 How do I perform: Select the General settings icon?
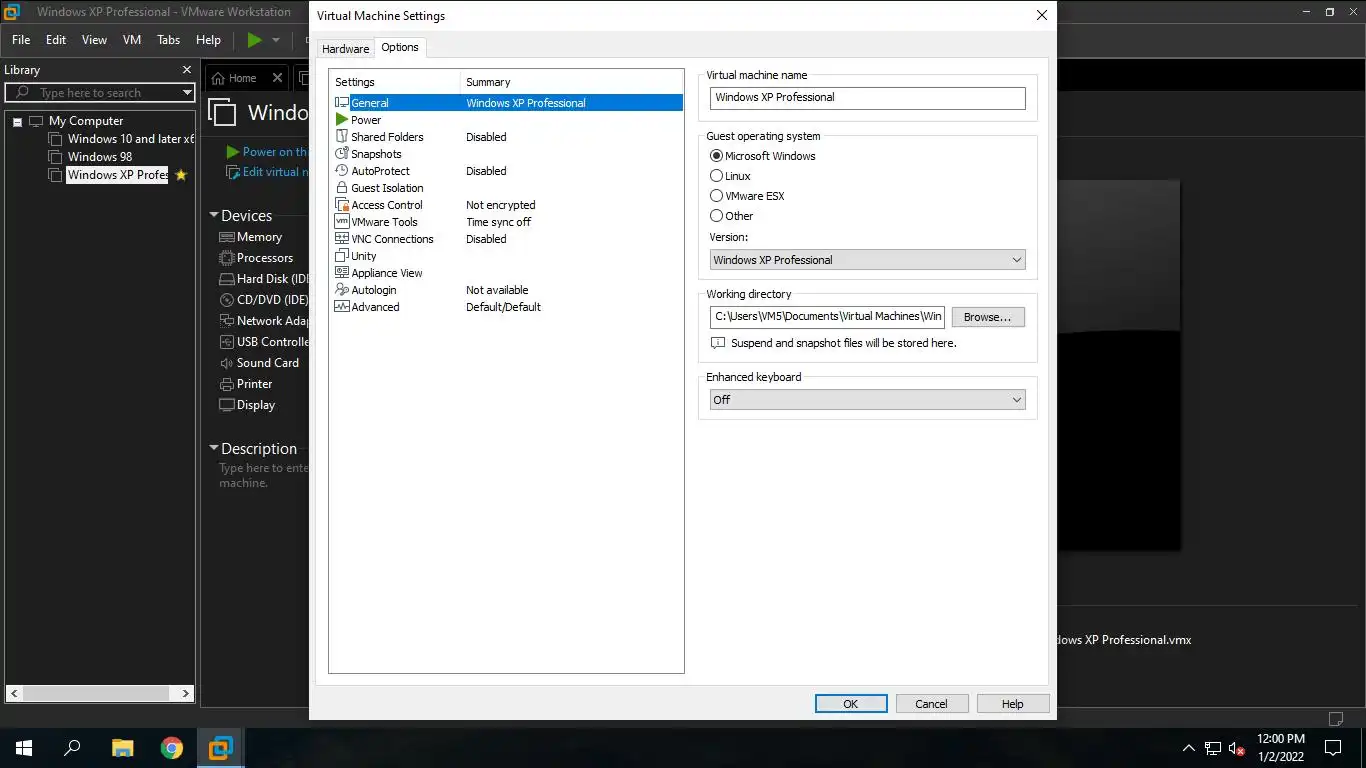point(342,103)
